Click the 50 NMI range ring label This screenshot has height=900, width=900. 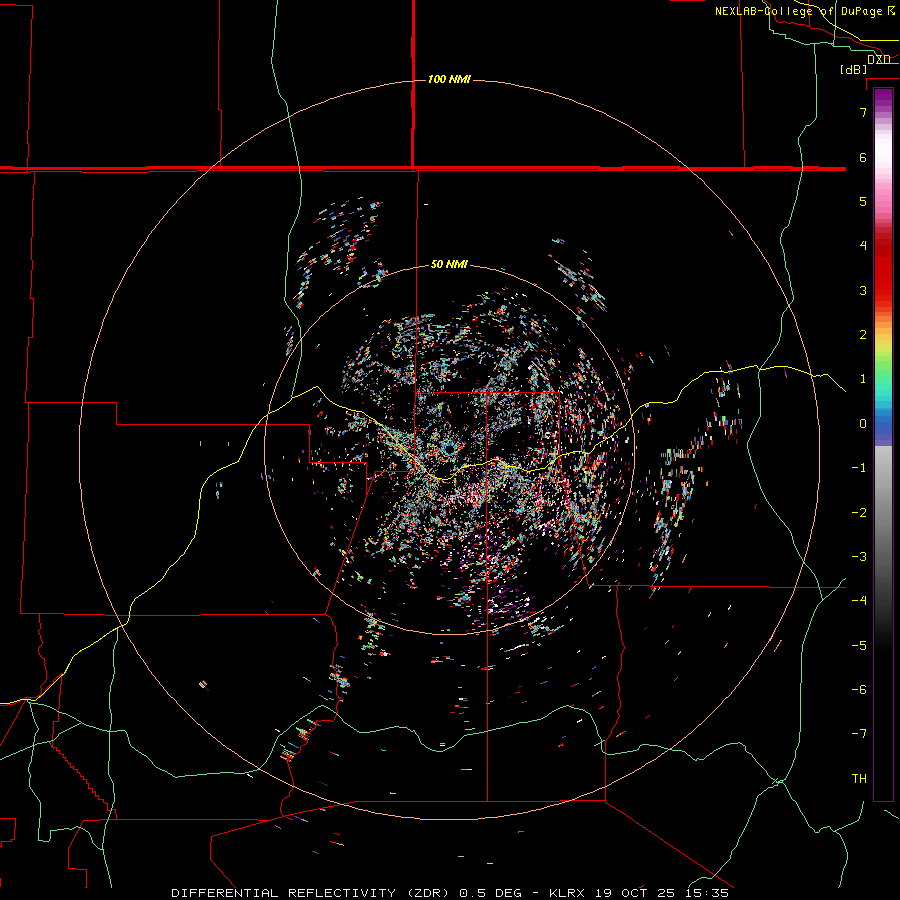pos(449,264)
